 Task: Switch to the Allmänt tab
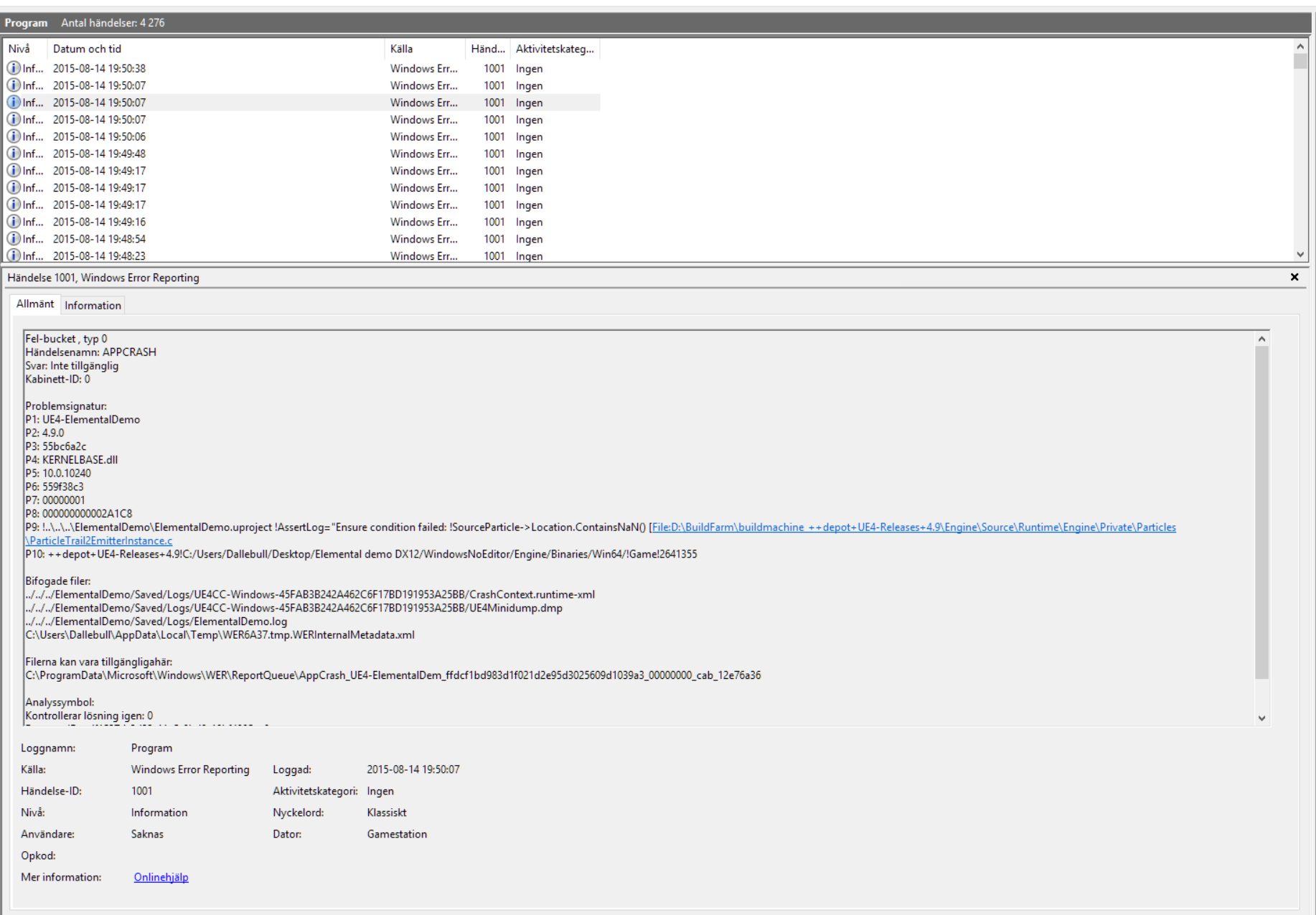click(35, 304)
